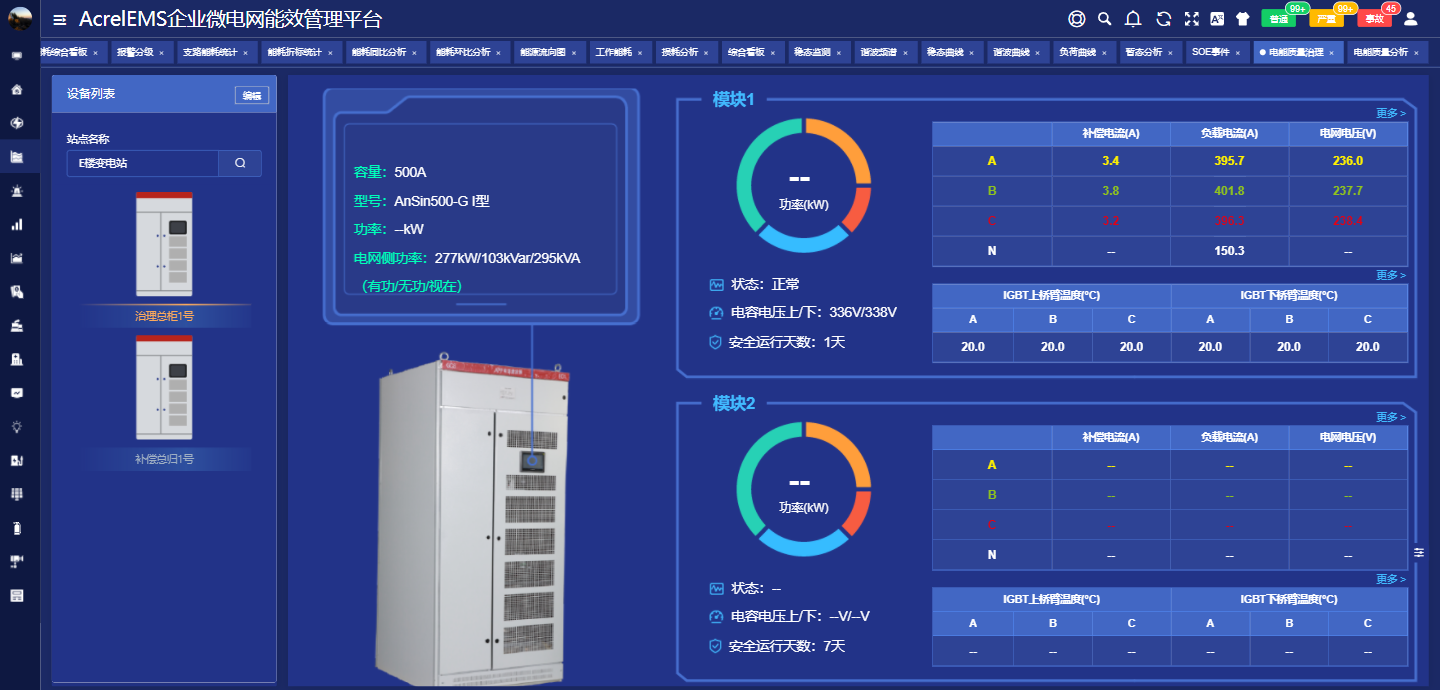Click phase A compensation current value 3.4
1440x690 pixels.
point(1110,161)
